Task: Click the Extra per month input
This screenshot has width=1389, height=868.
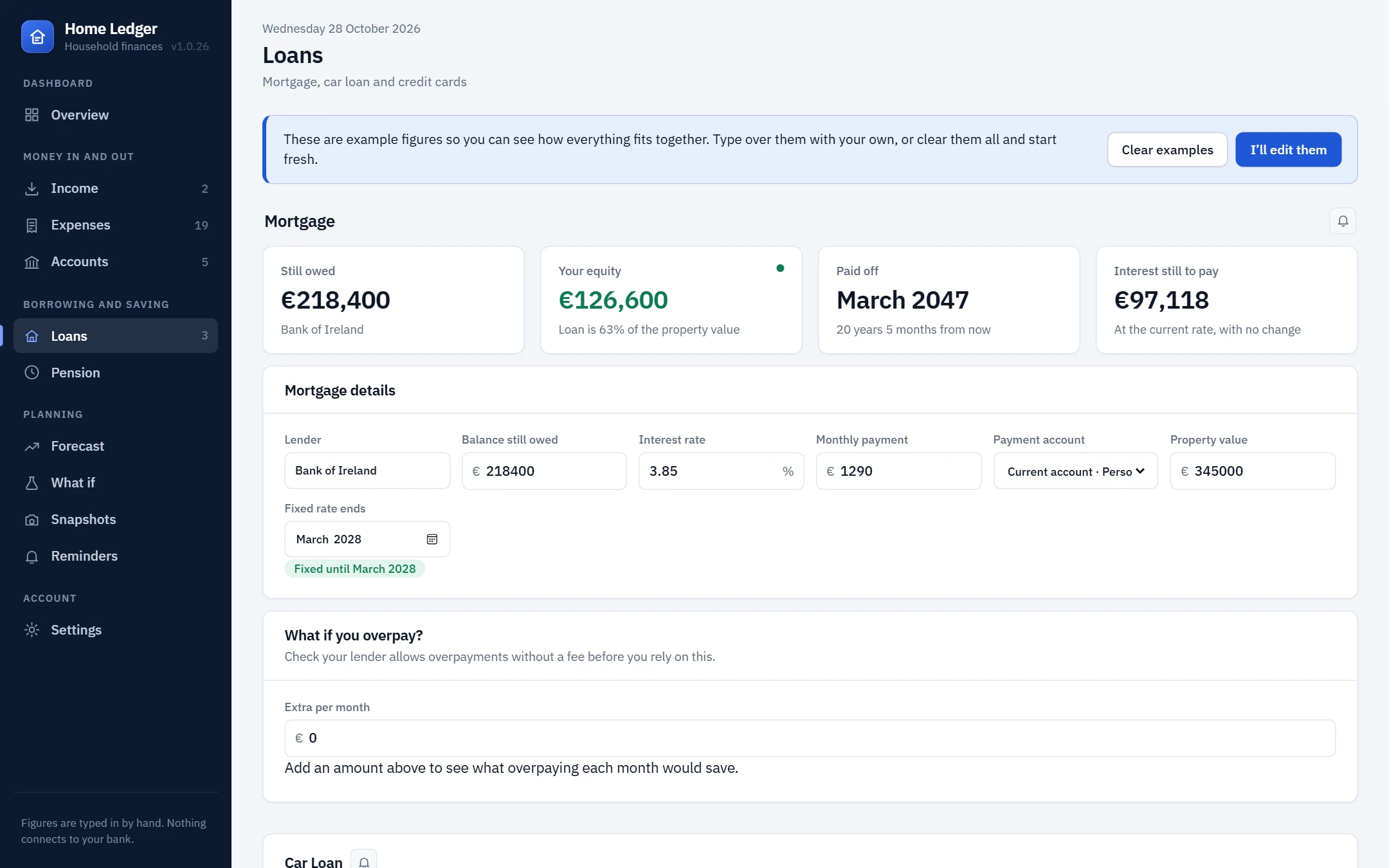Action: [810, 738]
